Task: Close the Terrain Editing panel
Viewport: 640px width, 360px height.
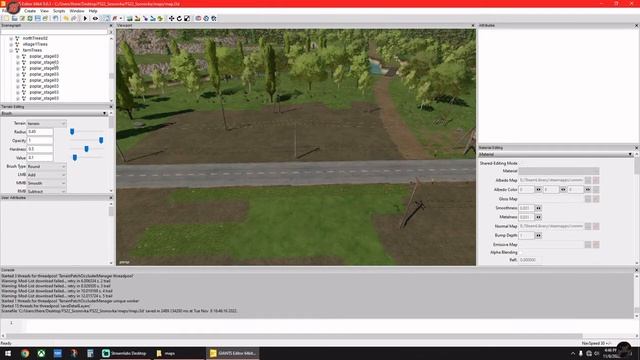Action: (111, 107)
